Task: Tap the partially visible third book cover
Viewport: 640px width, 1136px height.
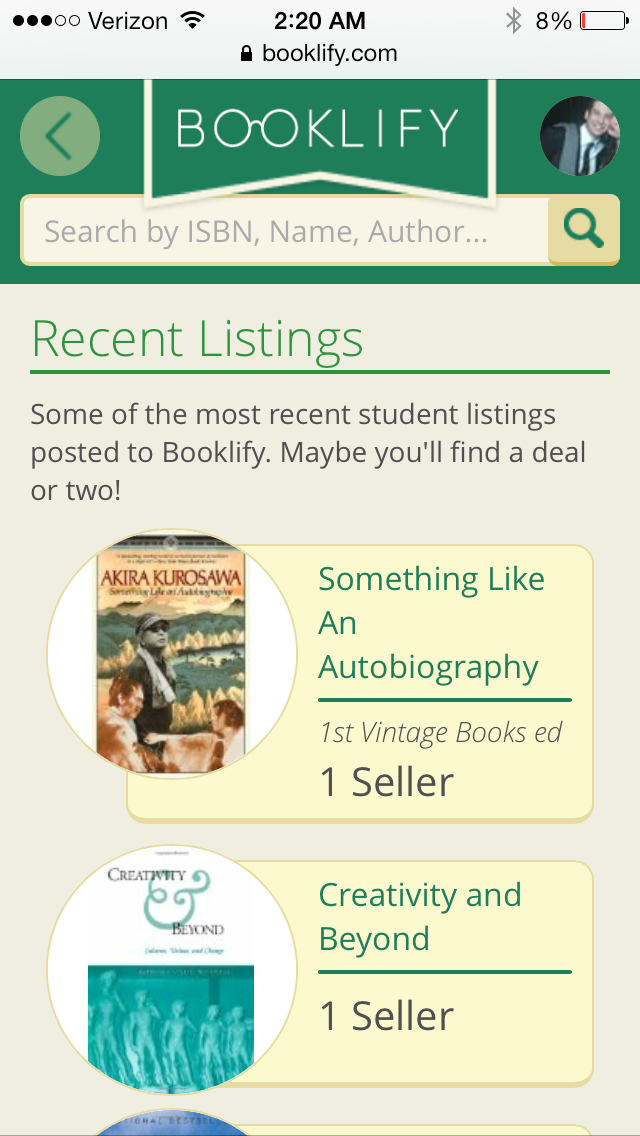Action: 172,1124
